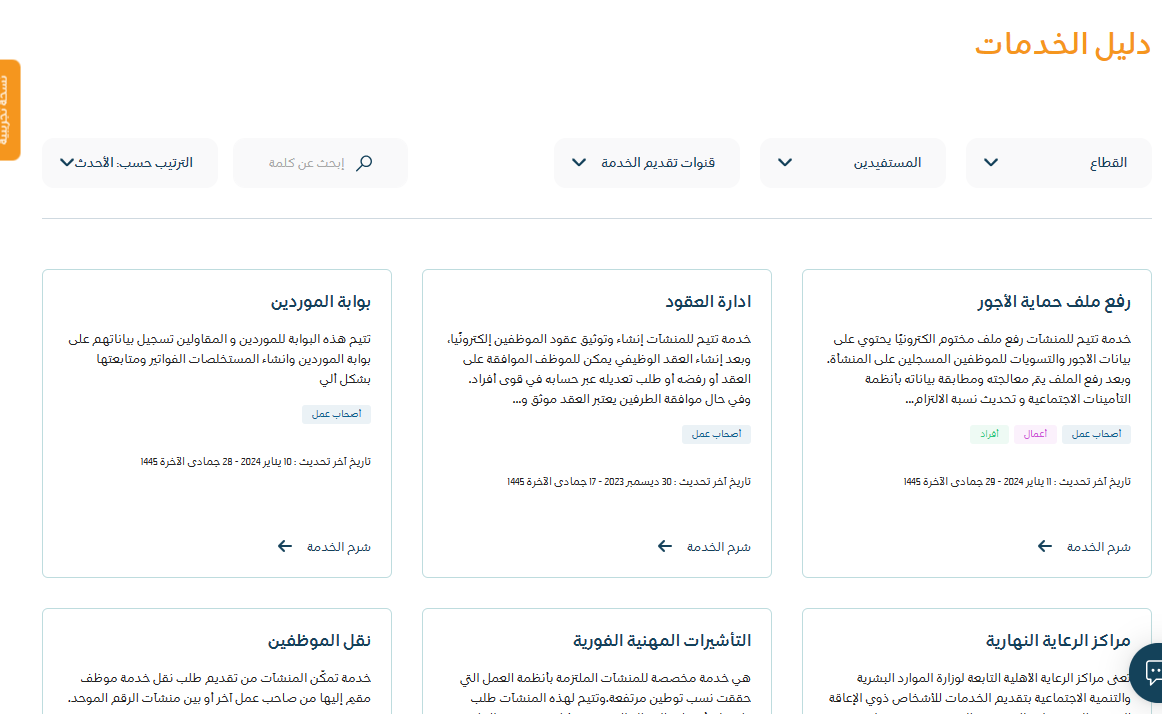Open شرح الخدمة link for بوابة الموردين
1162x714 pixels.
point(338,547)
